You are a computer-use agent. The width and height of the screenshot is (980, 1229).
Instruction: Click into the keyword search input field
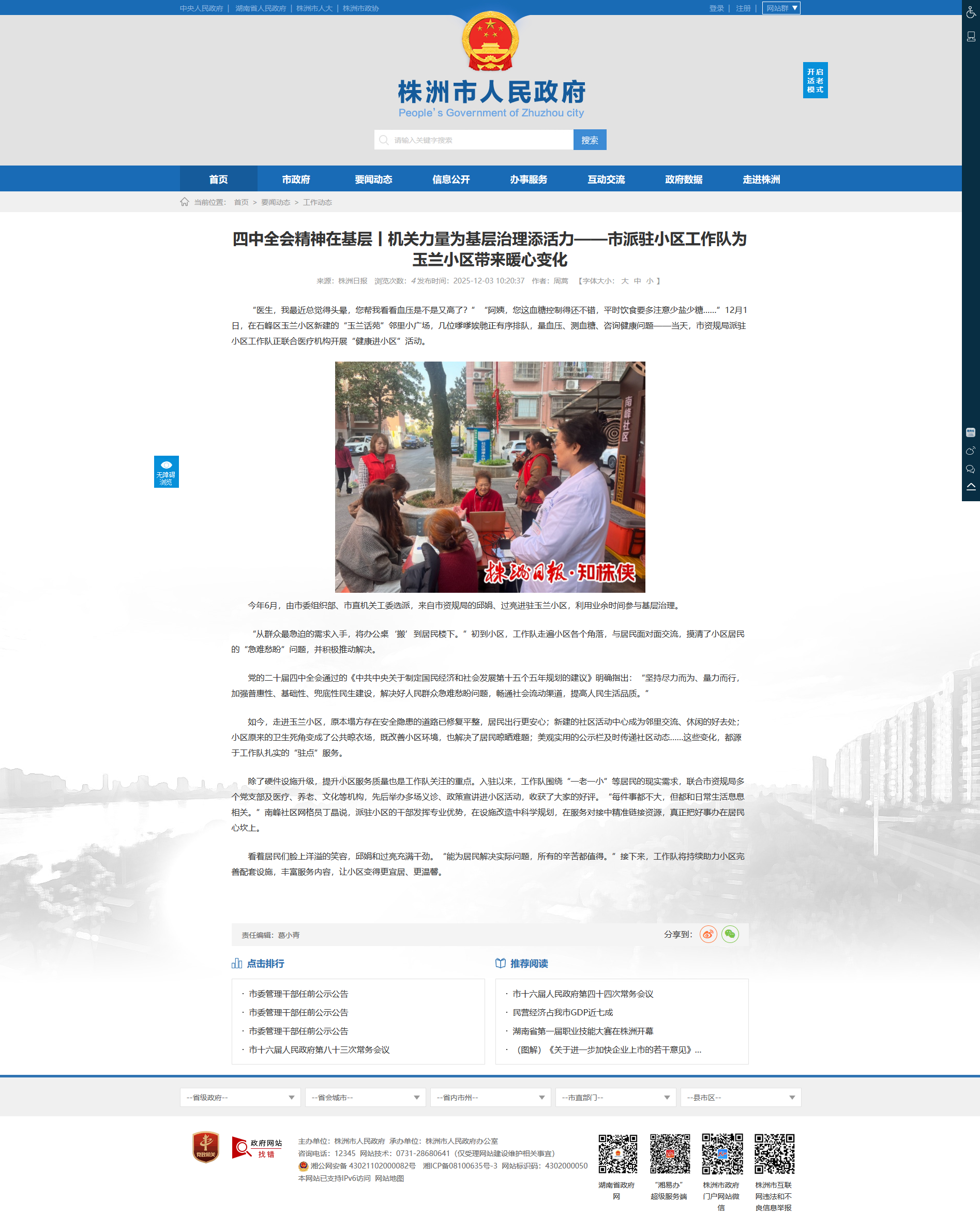(478, 140)
